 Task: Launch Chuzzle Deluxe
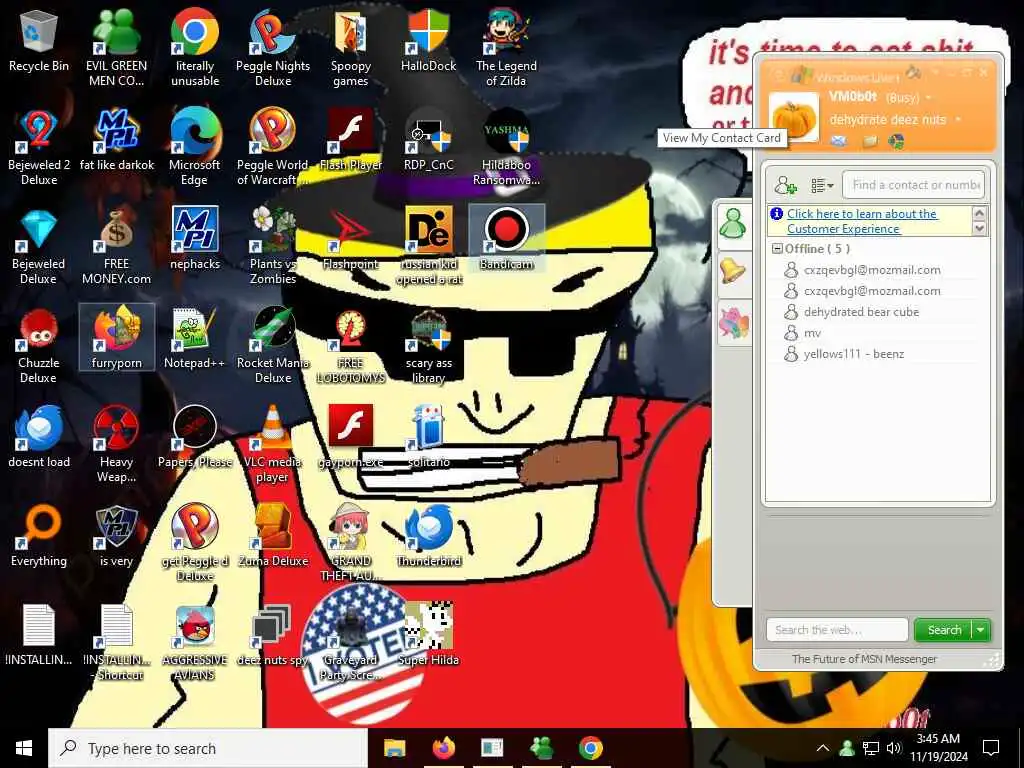click(39, 344)
